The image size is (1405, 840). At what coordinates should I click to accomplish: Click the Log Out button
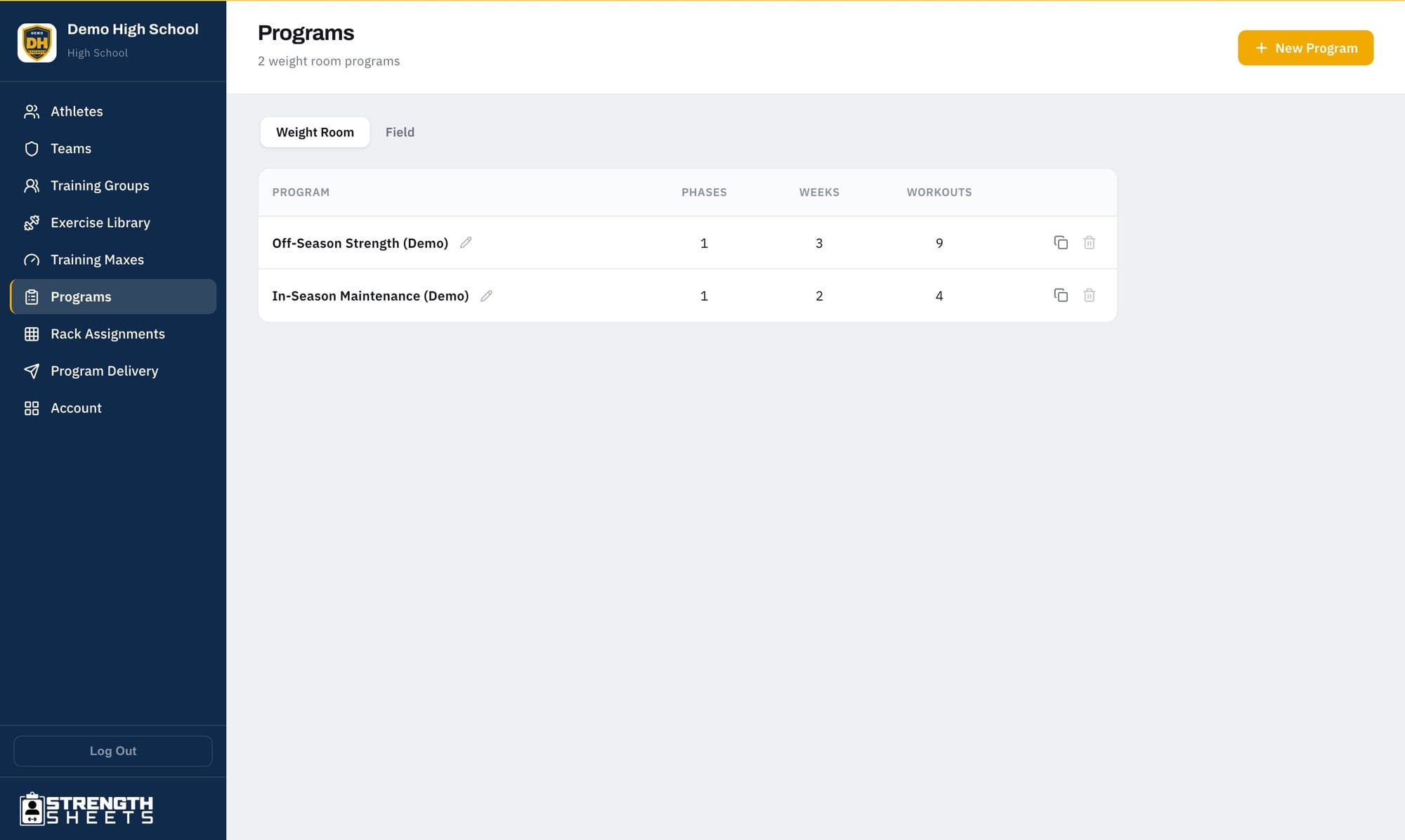pyautogui.click(x=113, y=751)
